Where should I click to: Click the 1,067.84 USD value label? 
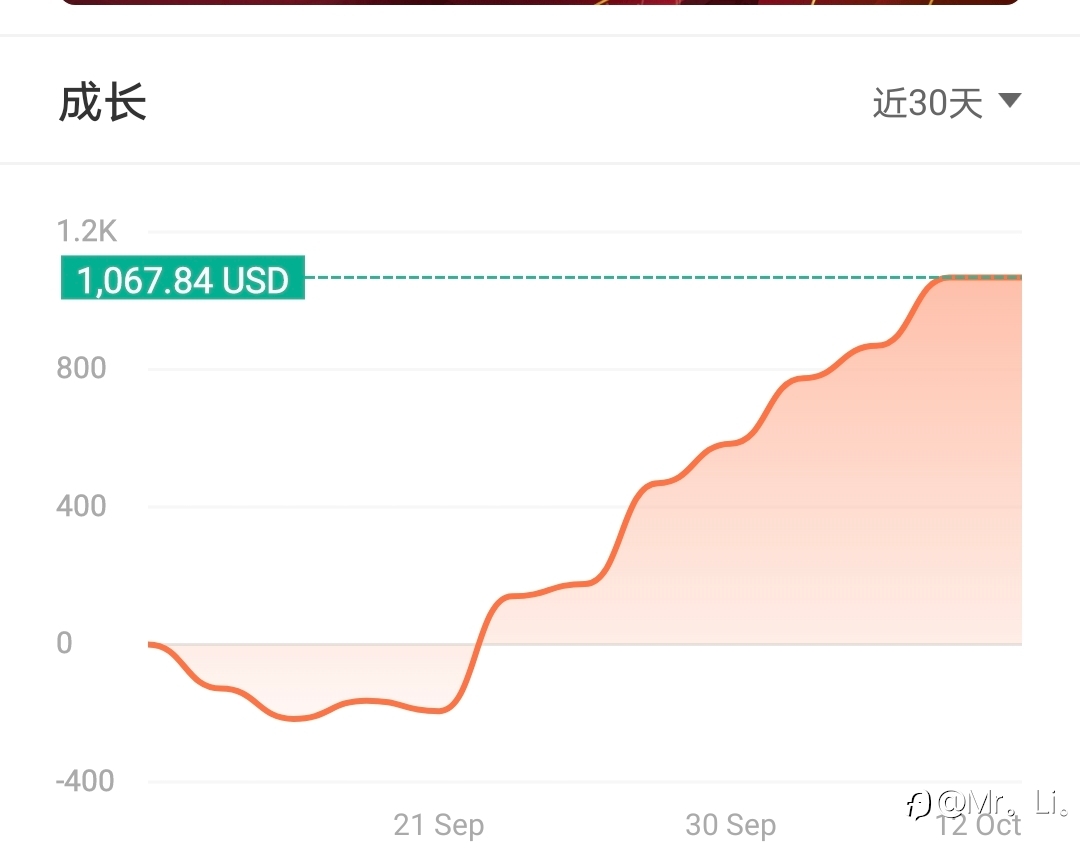coord(183,277)
